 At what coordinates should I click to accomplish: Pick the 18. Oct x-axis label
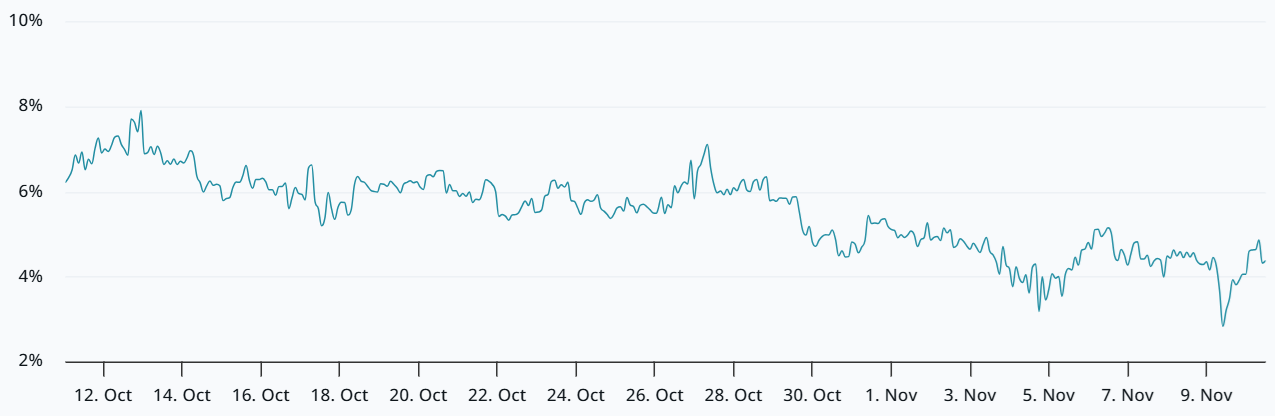click(340, 395)
